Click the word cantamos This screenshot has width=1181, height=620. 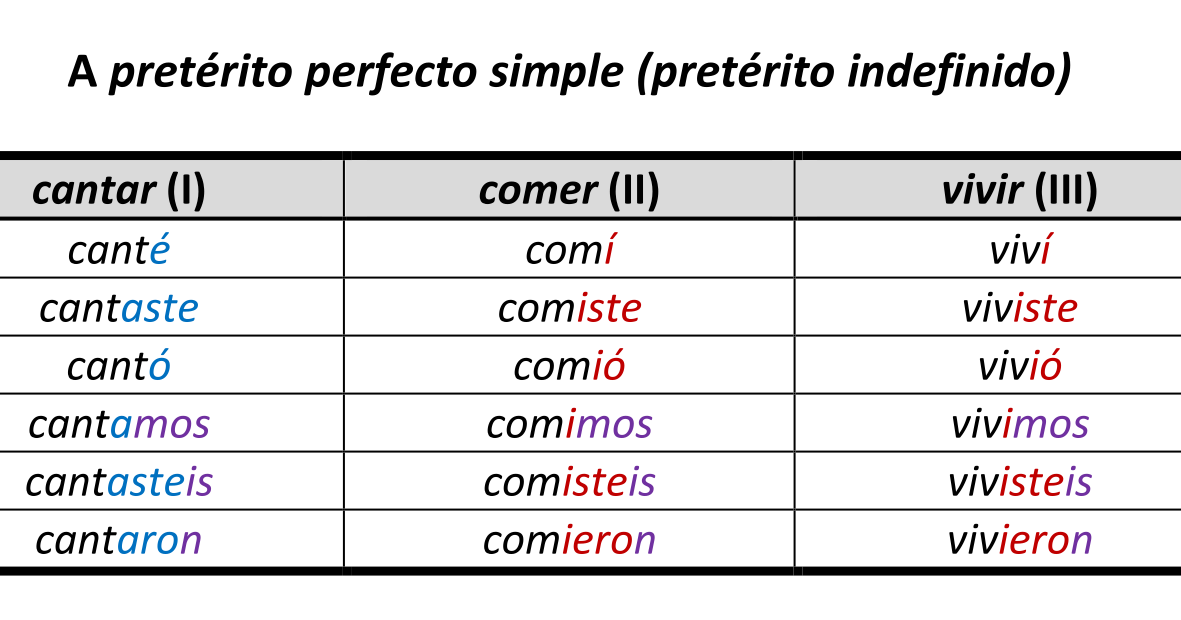[x=119, y=424]
